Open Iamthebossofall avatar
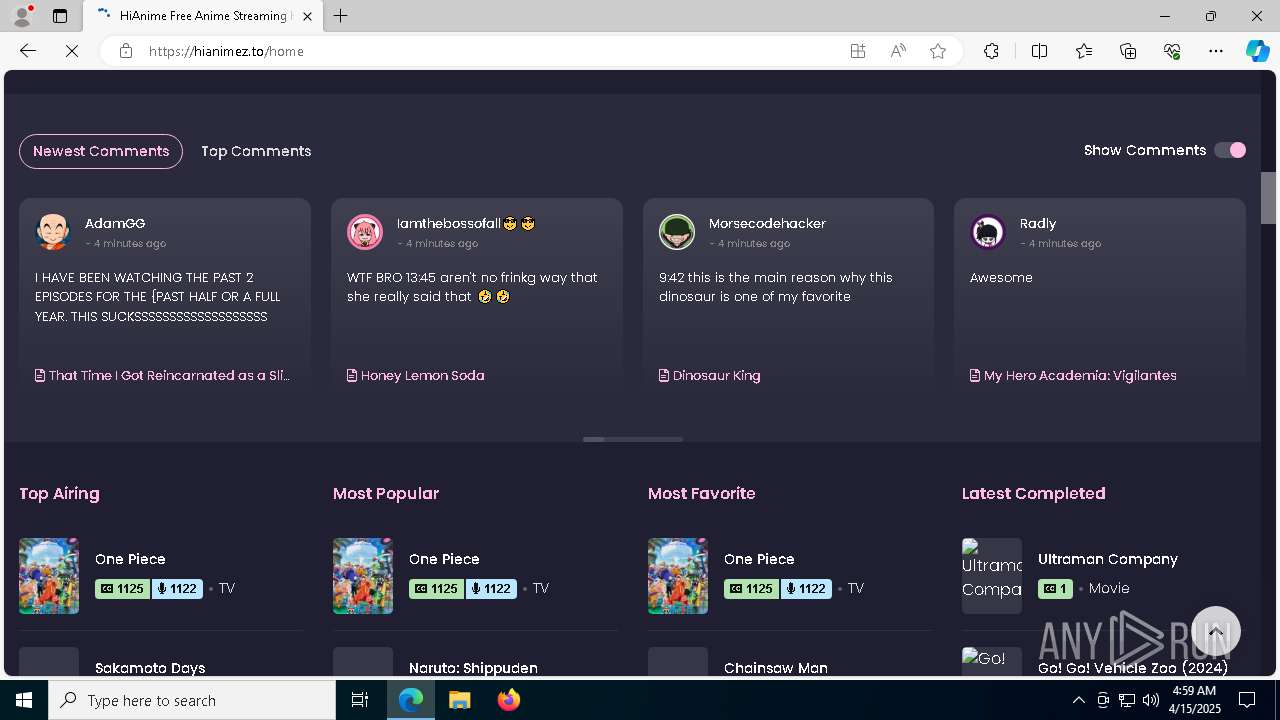 tap(365, 231)
